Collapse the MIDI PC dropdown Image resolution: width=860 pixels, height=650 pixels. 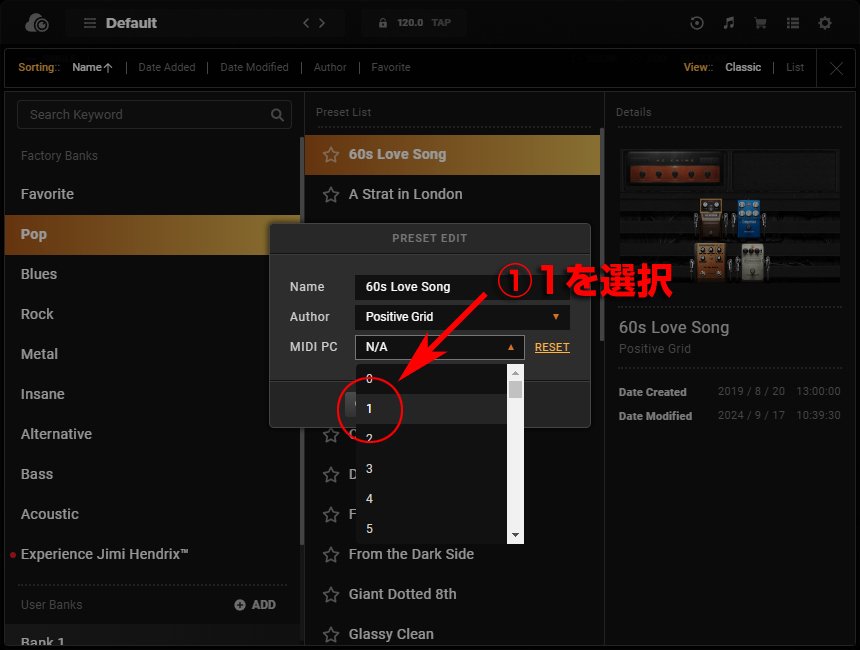pos(440,347)
